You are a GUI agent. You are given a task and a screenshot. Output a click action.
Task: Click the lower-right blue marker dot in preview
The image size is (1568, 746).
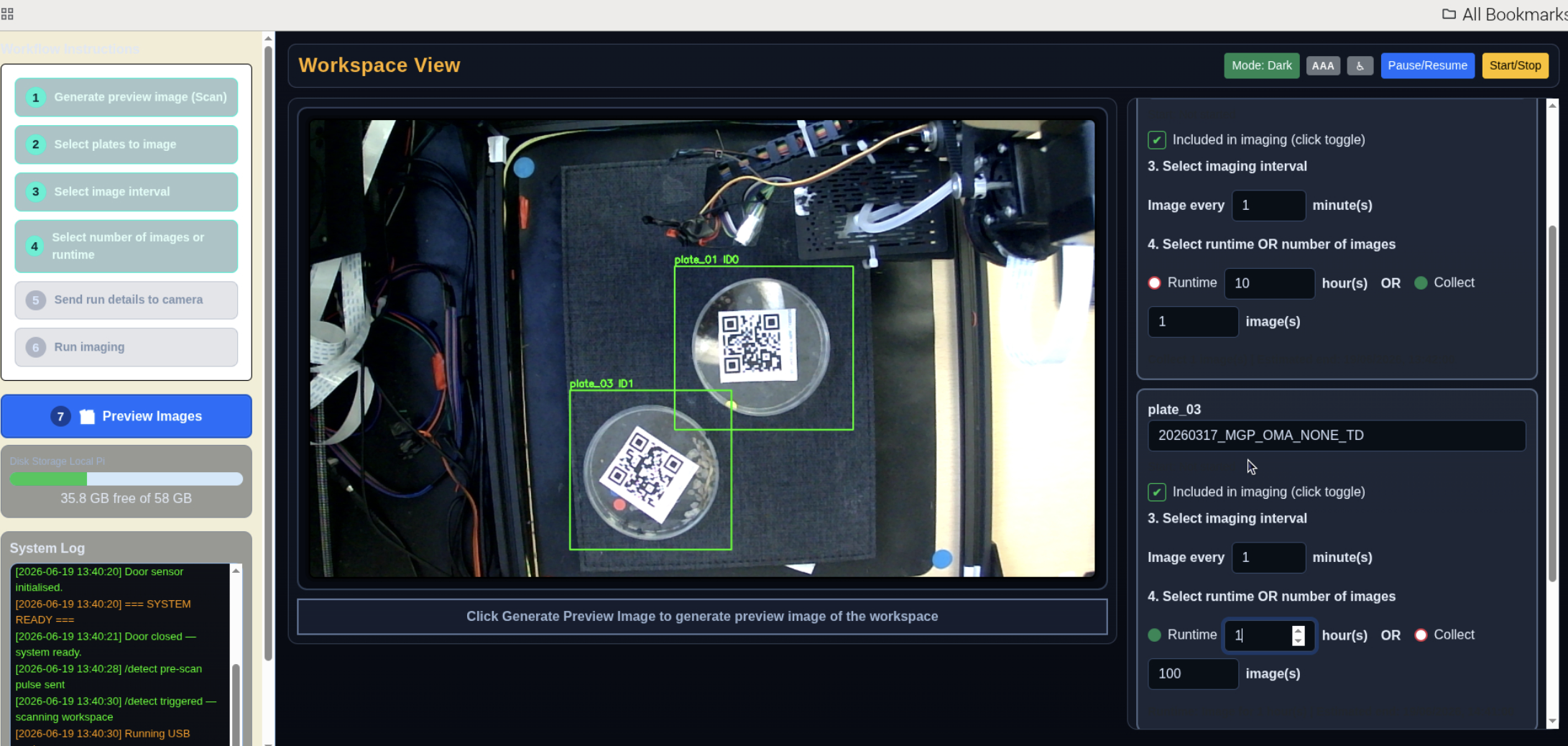(941, 558)
